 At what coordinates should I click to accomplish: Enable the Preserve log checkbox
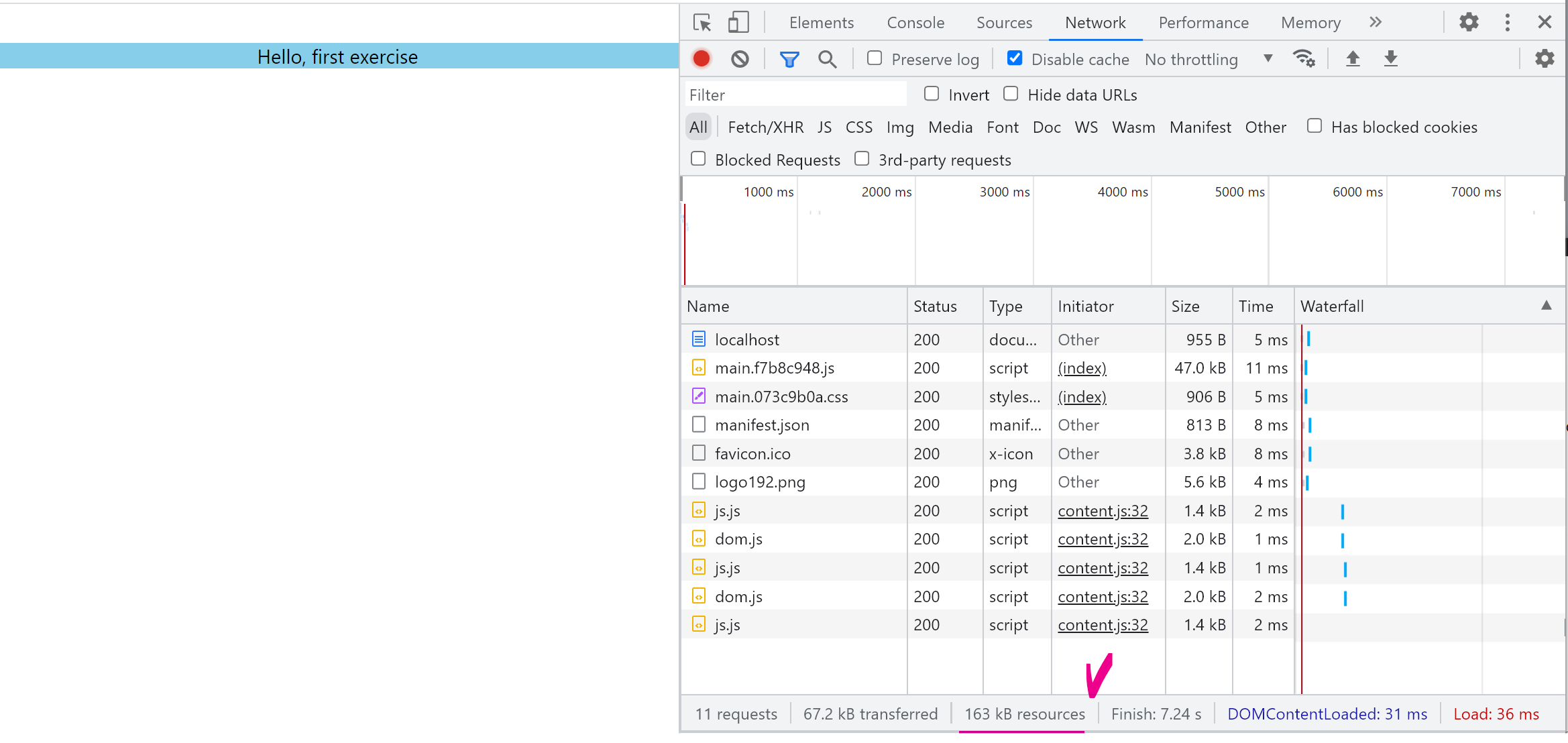(x=875, y=58)
